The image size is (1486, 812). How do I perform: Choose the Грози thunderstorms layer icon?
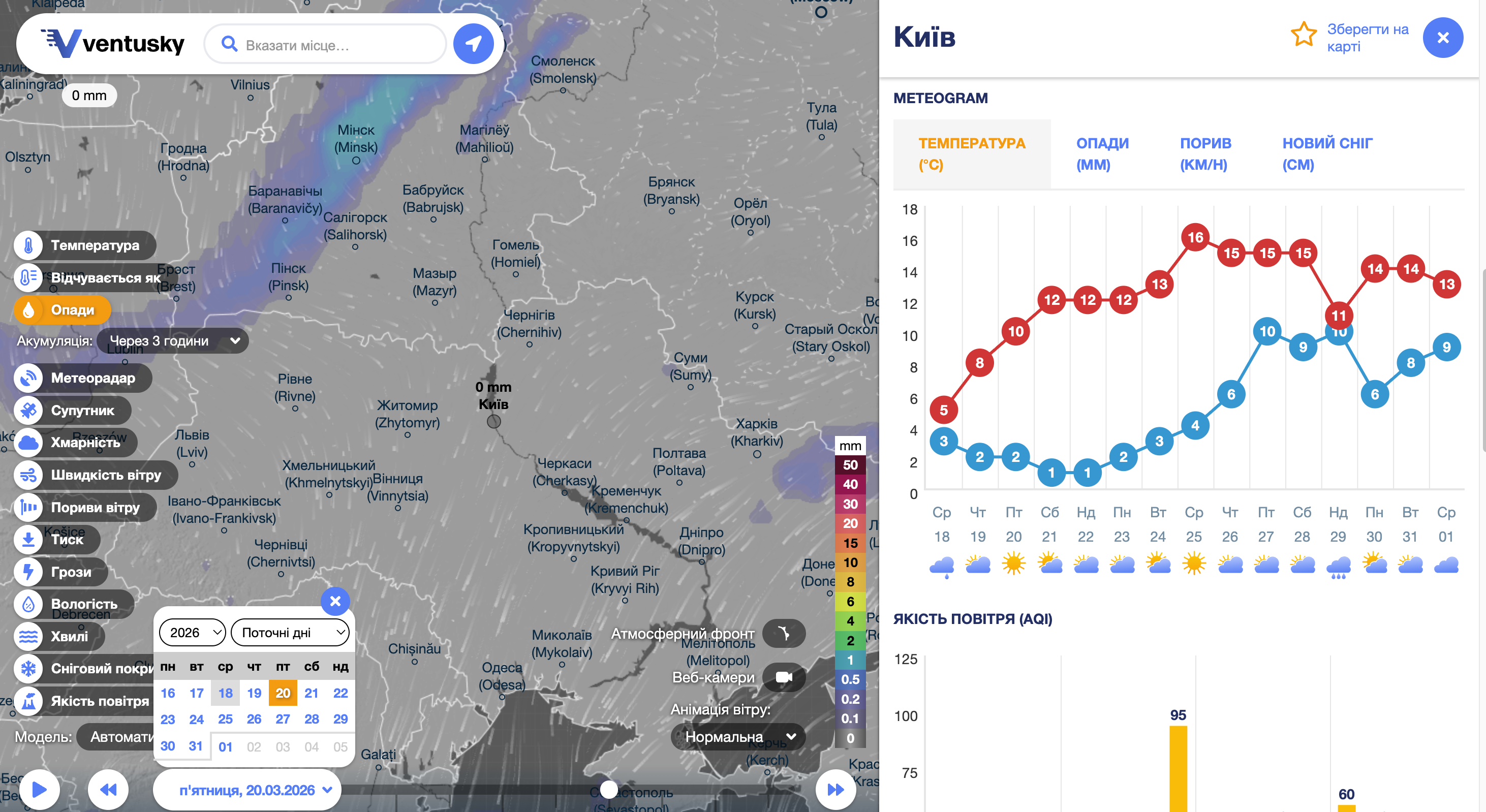coord(28,572)
